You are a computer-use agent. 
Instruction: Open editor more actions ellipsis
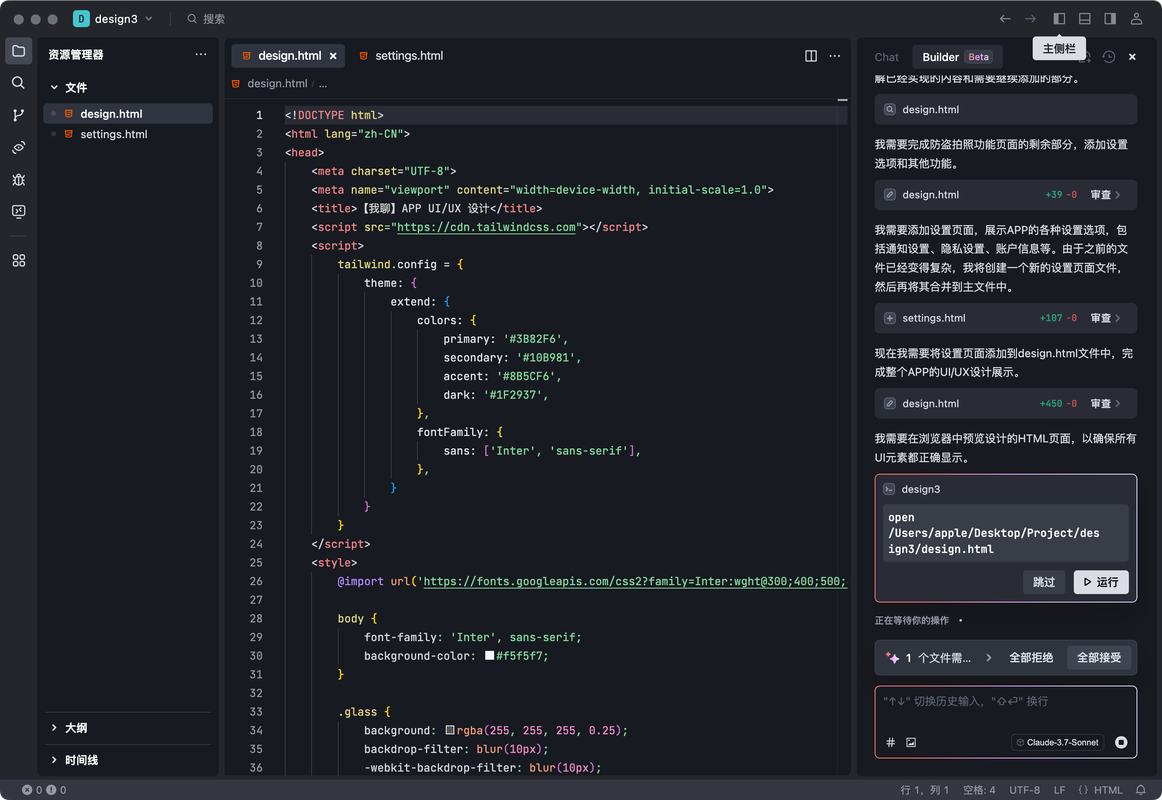[x=834, y=56]
